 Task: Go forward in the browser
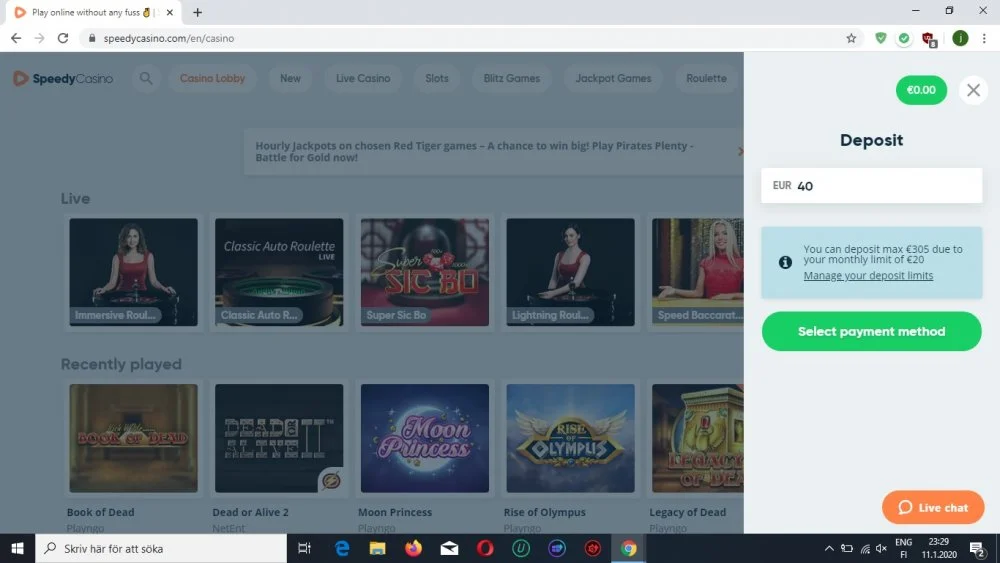tap(40, 38)
